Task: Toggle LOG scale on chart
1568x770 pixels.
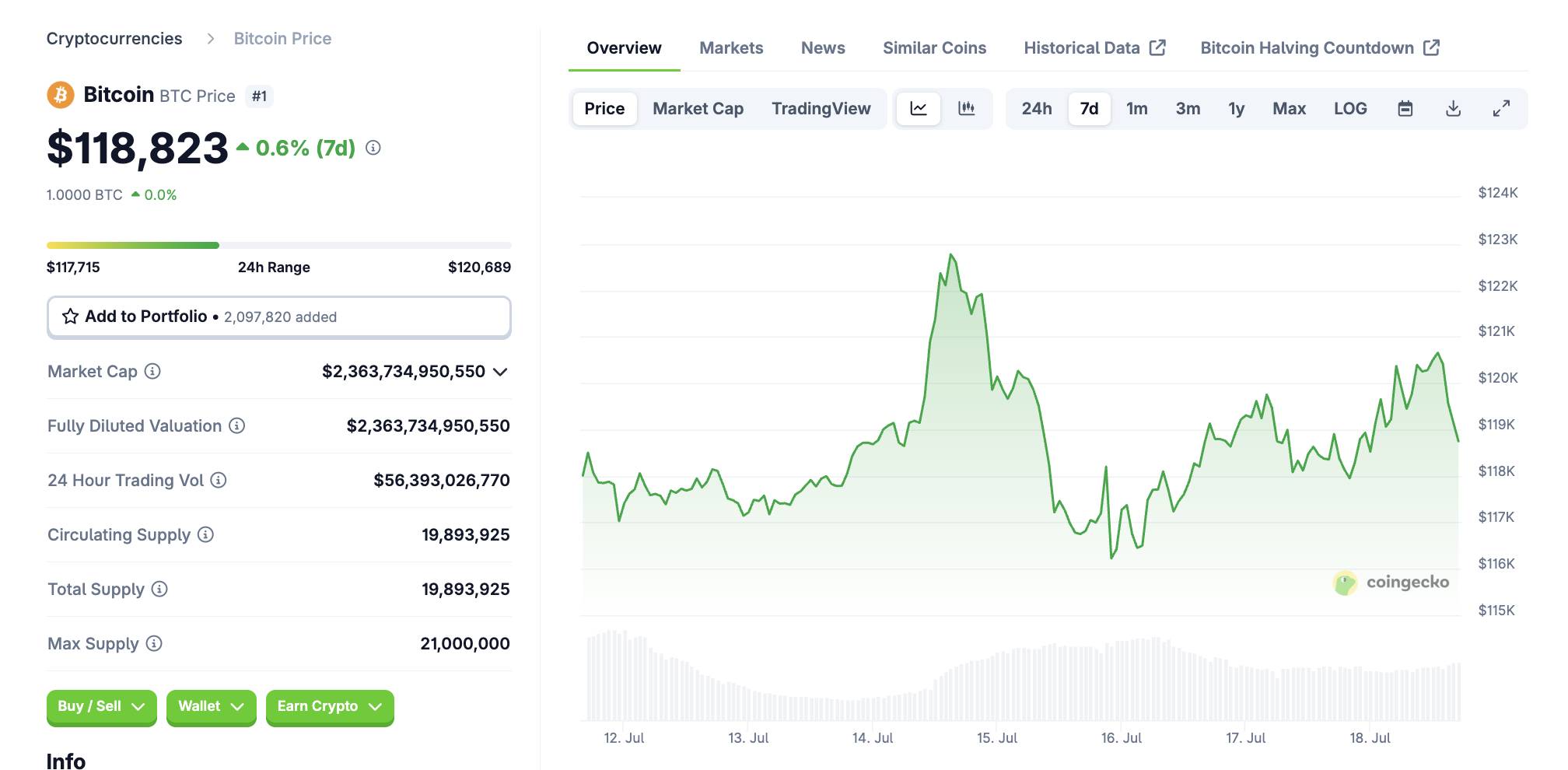Action: coord(1350,109)
